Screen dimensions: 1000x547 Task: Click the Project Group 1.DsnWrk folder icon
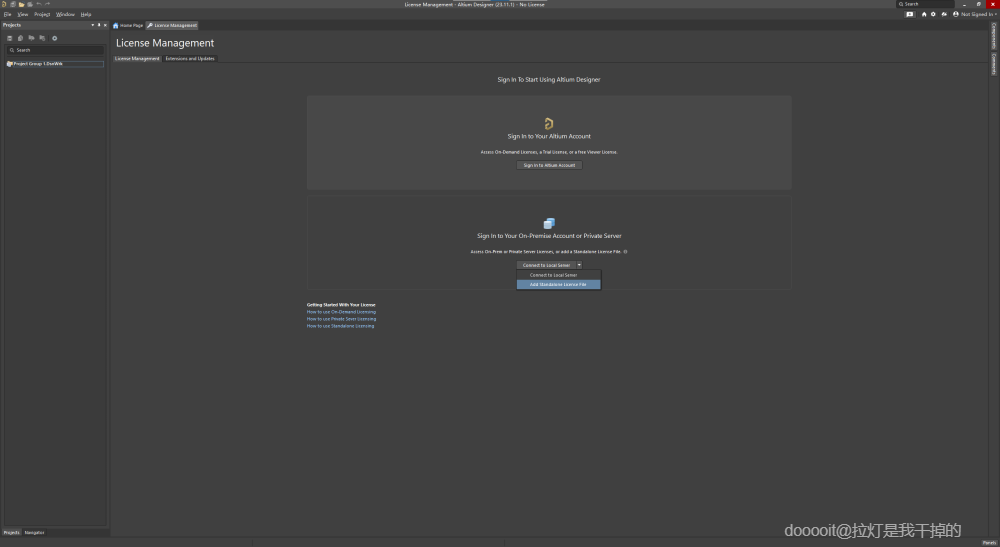point(10,64)
